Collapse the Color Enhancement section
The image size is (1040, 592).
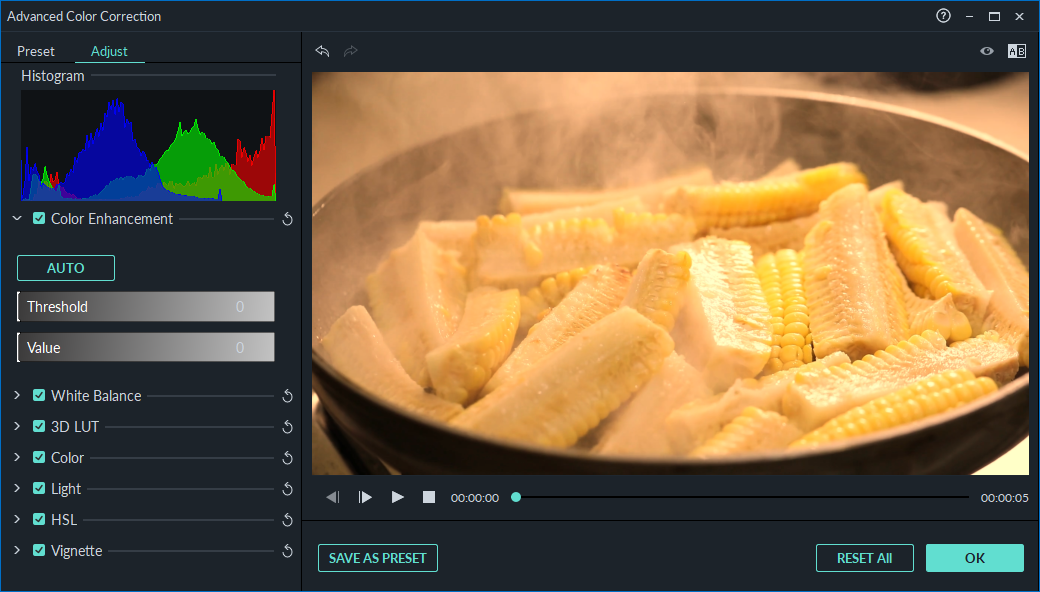[17, 219]
